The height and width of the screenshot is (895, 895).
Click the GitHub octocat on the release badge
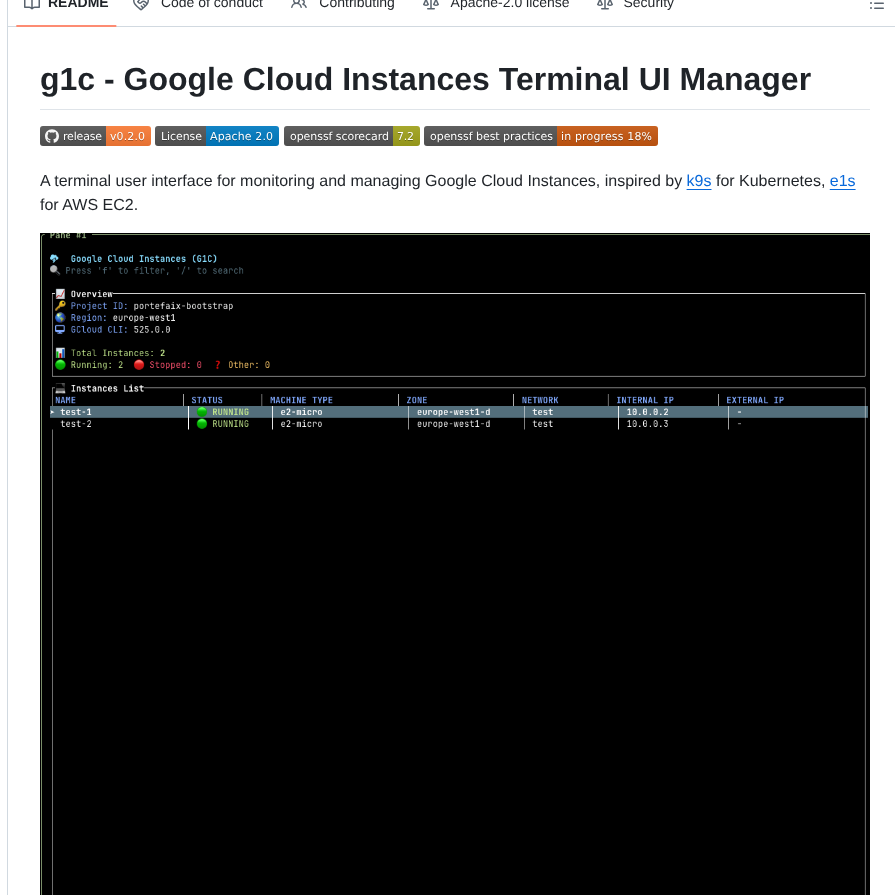click(x=50, y=136)
